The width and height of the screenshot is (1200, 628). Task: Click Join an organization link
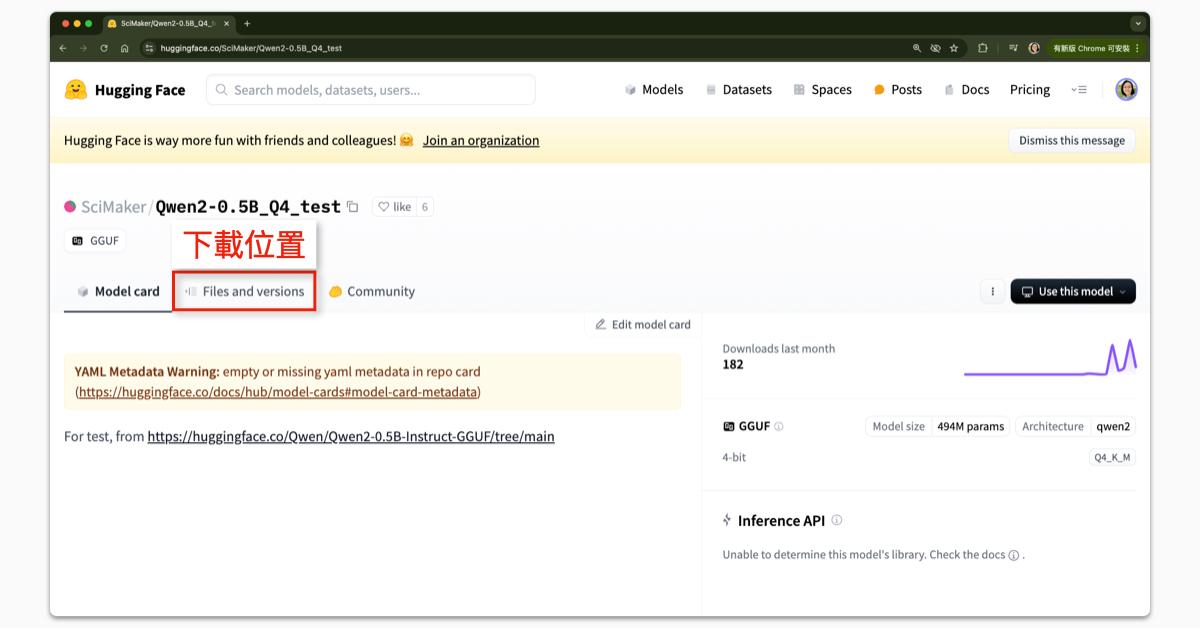tap(481, 141)
